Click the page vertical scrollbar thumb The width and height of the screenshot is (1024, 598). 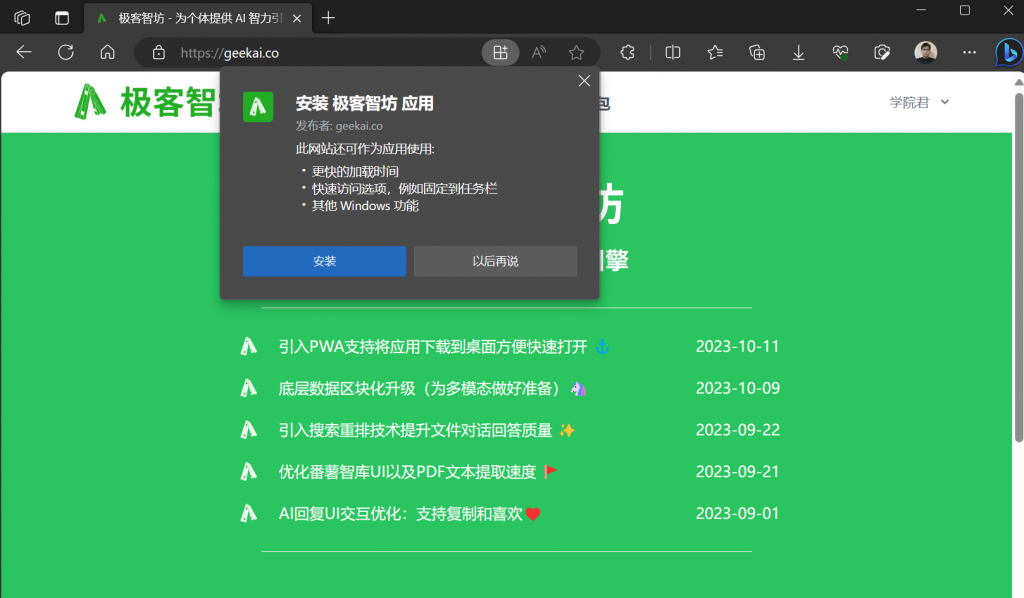1019,268
